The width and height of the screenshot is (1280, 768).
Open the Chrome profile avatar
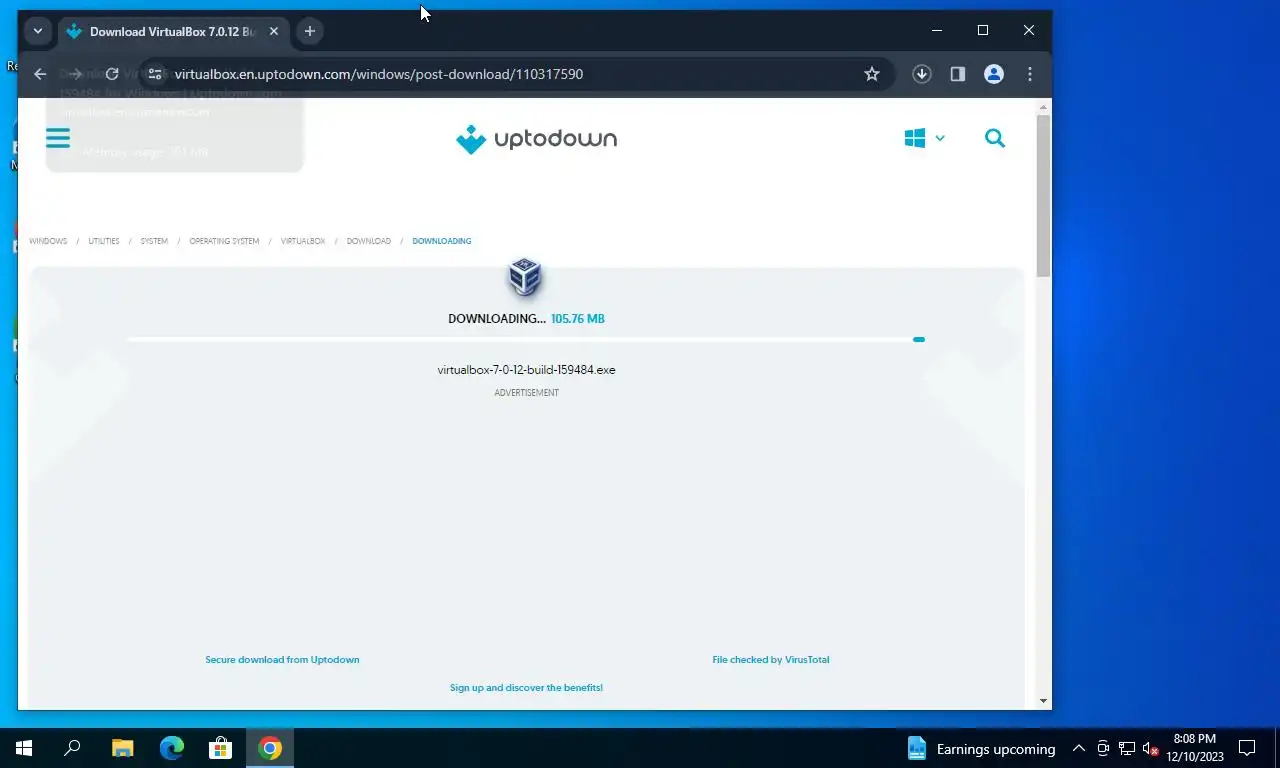click(x=994, y=74)
